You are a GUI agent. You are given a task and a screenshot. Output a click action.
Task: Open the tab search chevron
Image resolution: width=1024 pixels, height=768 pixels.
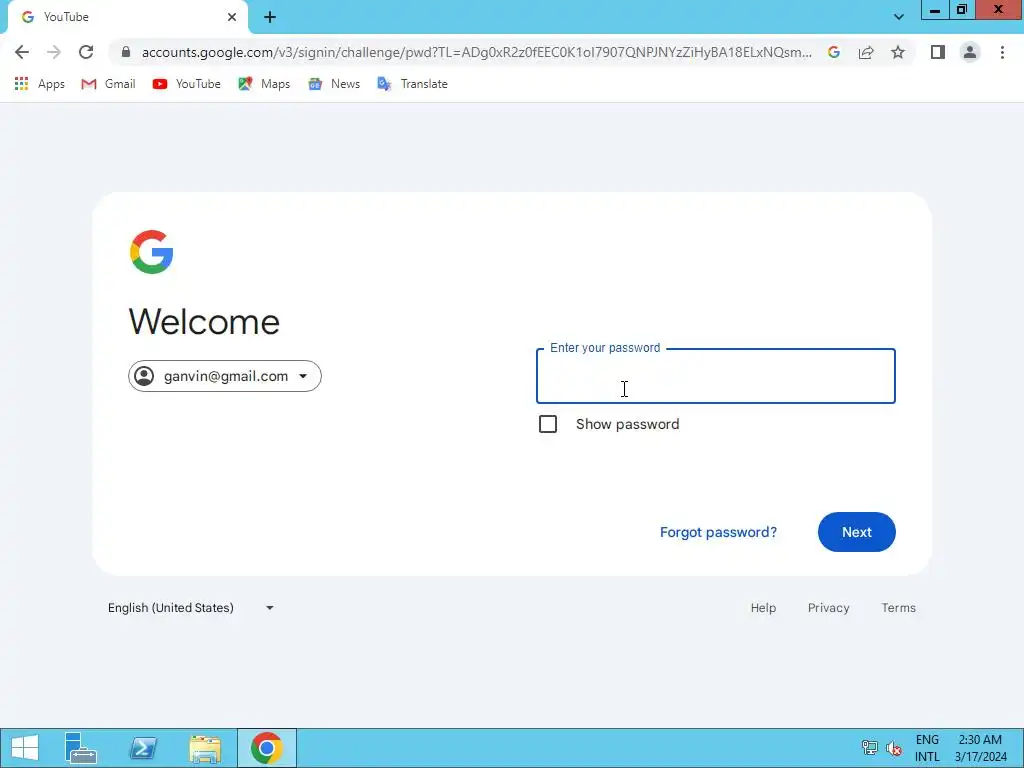(899, 17)
